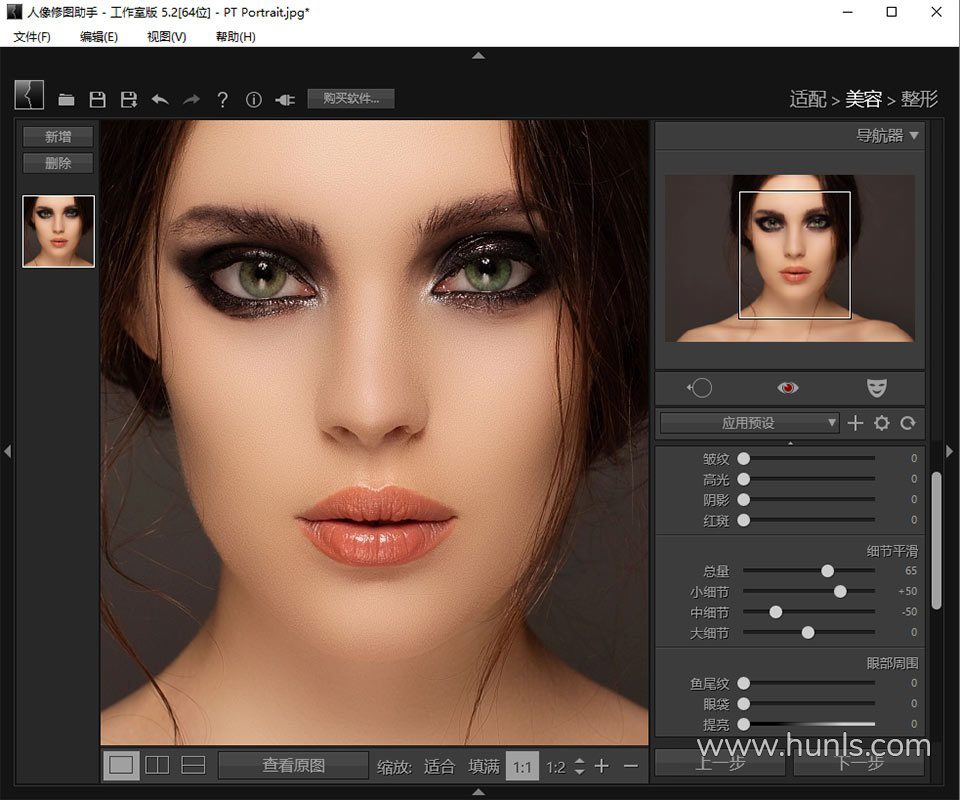Switch to side-by-side split view
Screen dimensions: 960x800
[157, 765]
